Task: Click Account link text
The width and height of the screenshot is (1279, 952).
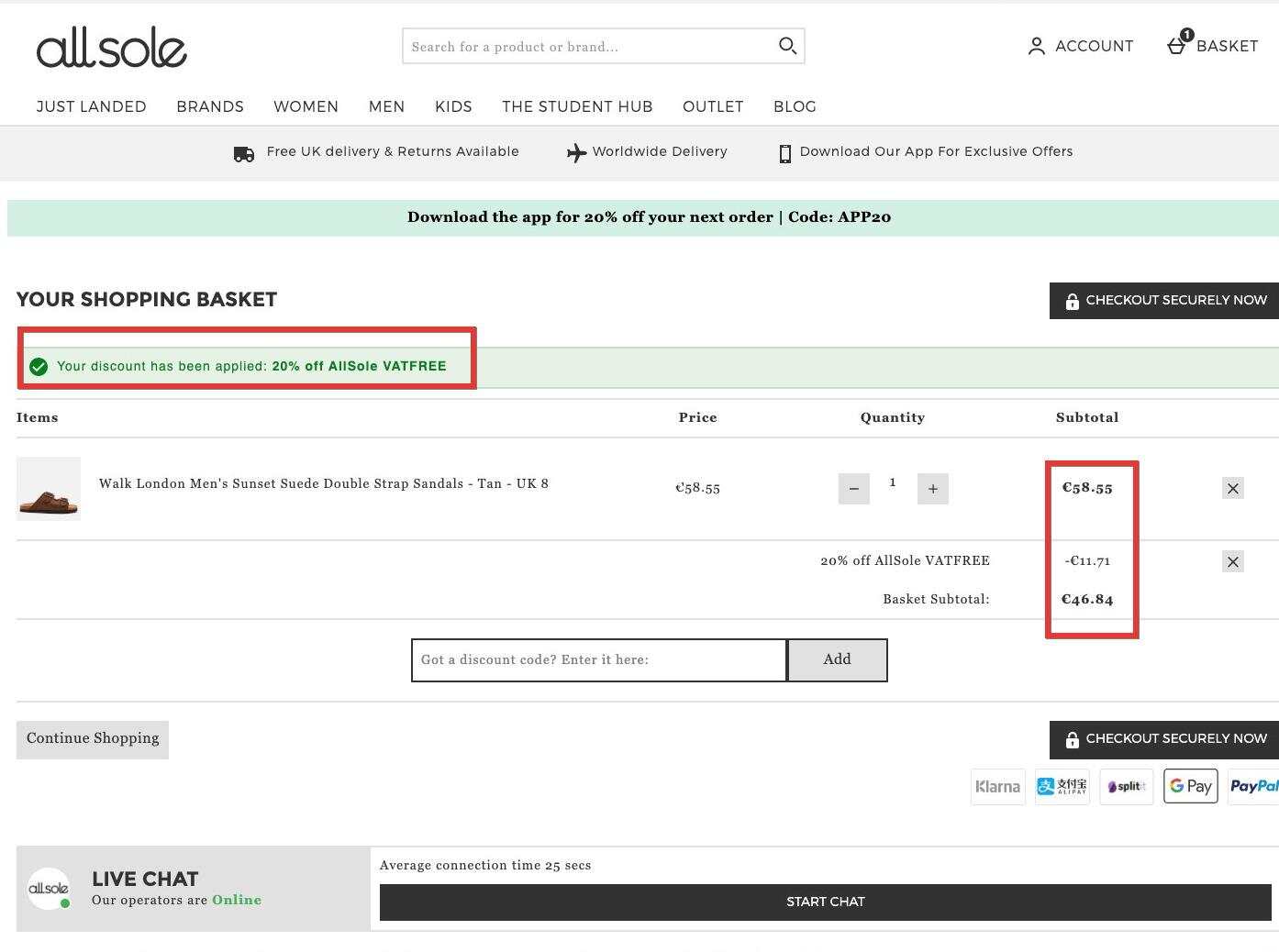Action: pyautogui.click(x=1094, y=46)
